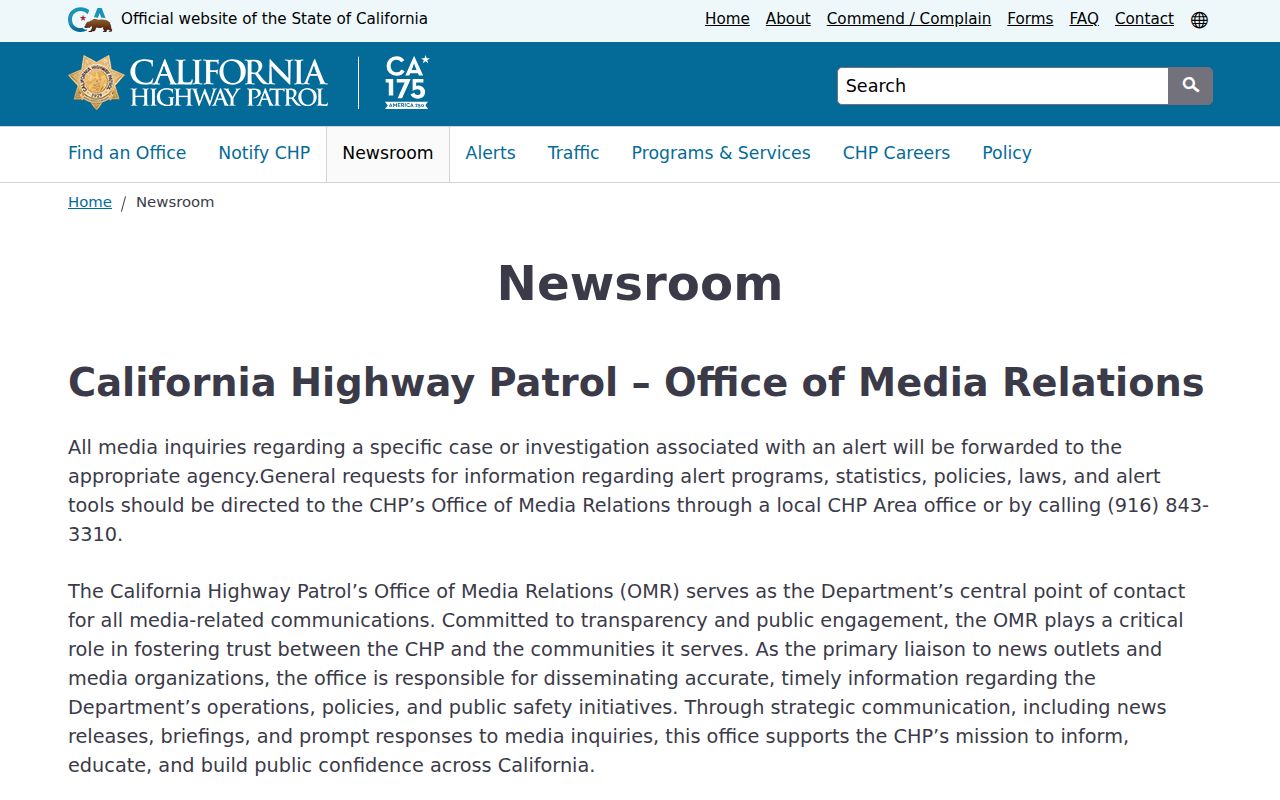Focus the Search input field
Image resolution: width=1280 pixels, height=800 pixels.
pos(1003,86)
